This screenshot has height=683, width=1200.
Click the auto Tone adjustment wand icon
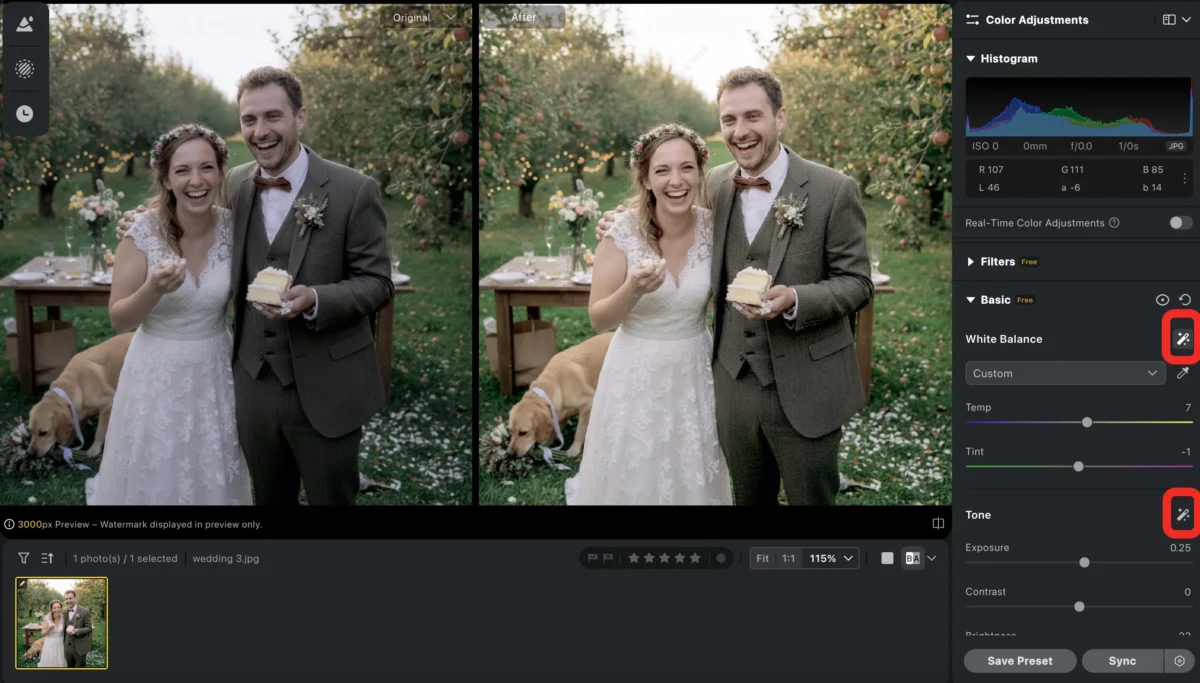(x=1181, y=514)
